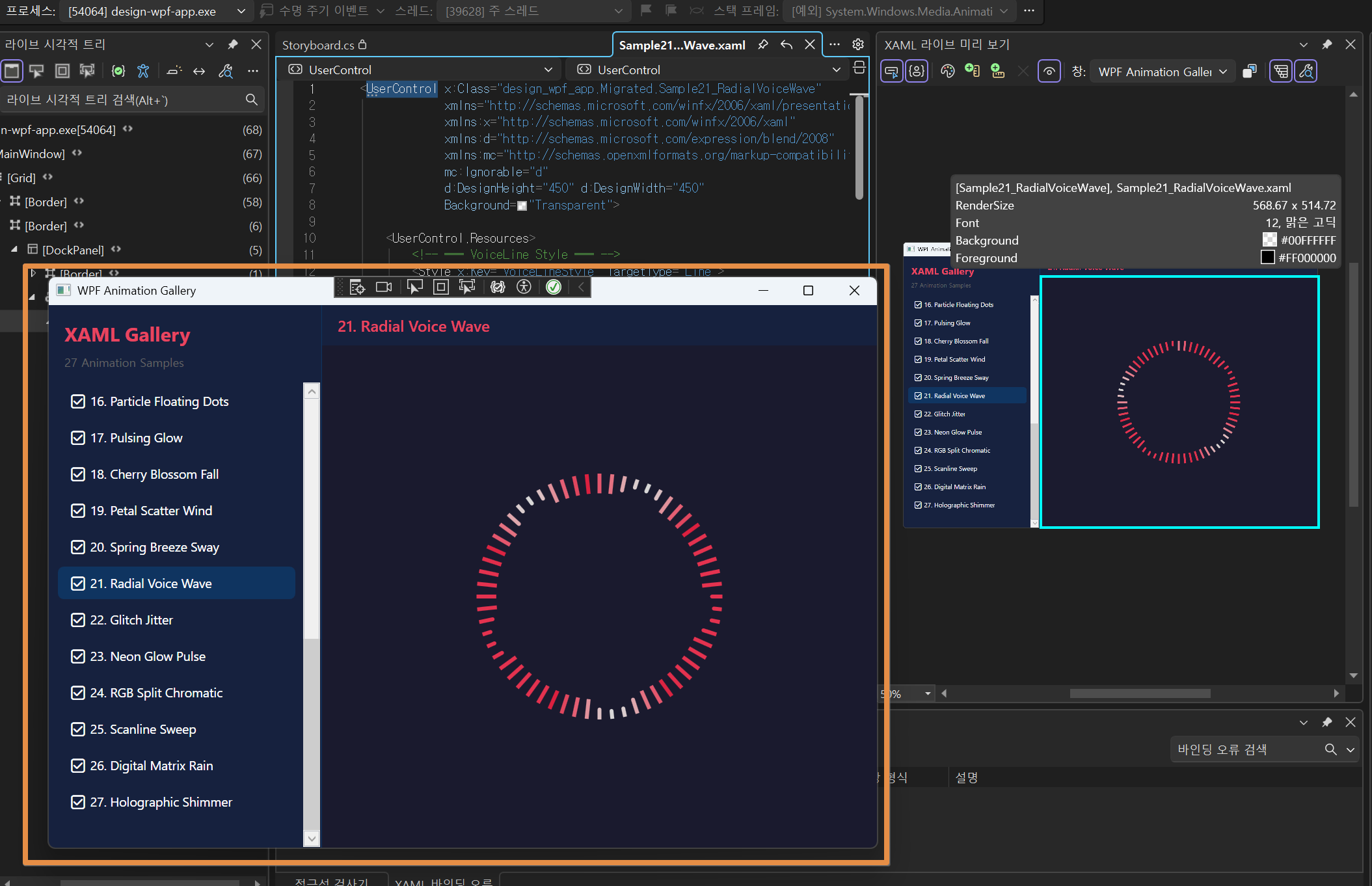Add a horizontal ruler in XAML Live Preview
Image resolution: width=1372 pixels, height=886 pixels.
click(x=997, y=72)
